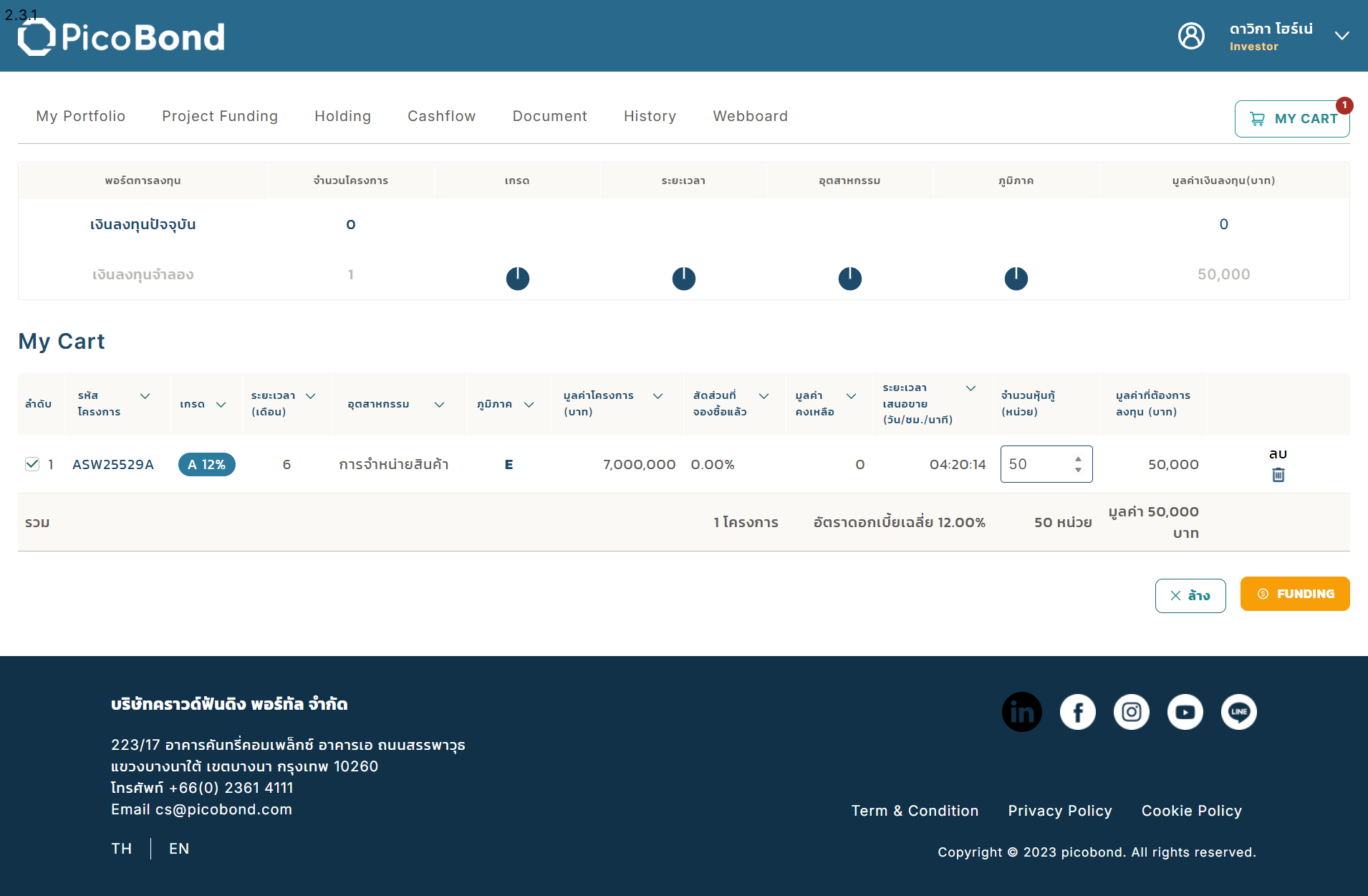Image resolution: width=1368 pixels, height=896 pixels.
Task: Delete cart item with trash icon
Action: pos(1278,475)
